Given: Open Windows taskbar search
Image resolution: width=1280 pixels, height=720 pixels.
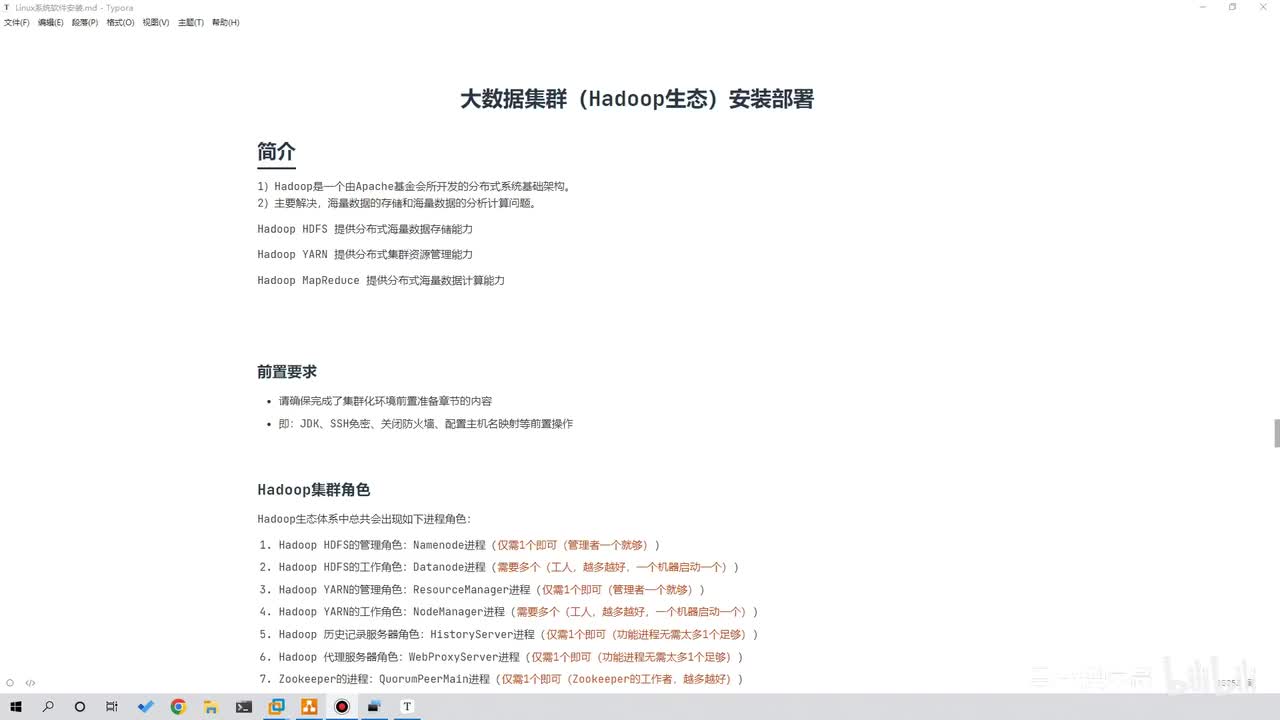Looking at the screenshot, I should tap(48, 707).
